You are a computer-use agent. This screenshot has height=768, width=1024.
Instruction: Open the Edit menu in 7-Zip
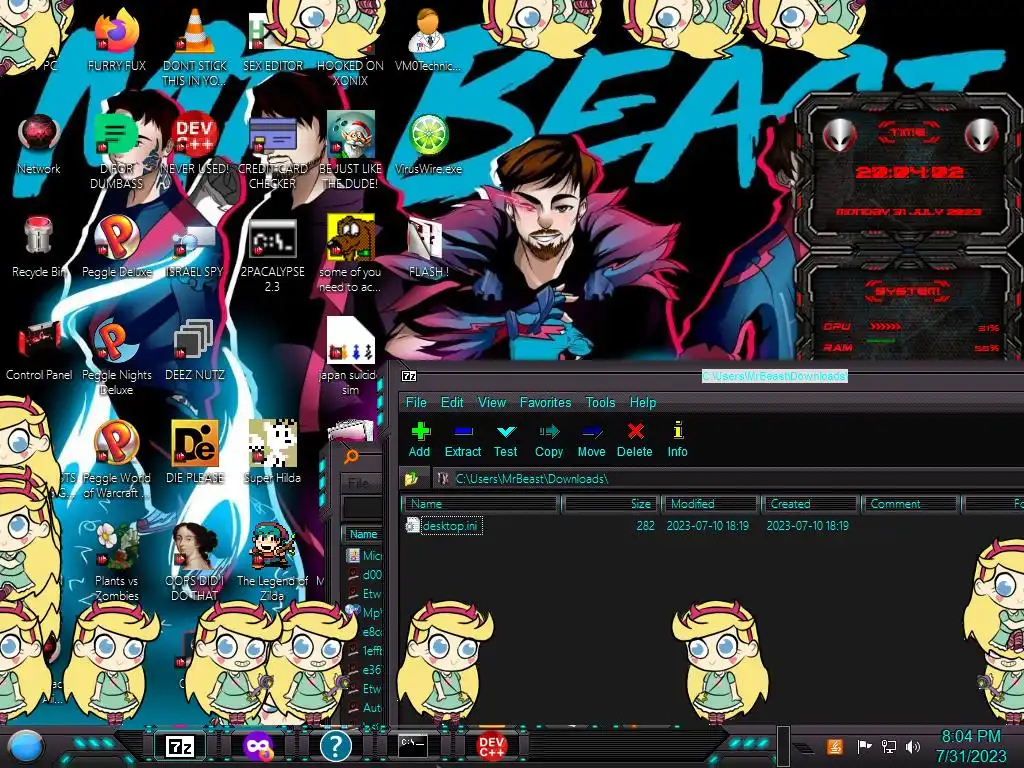pos(452,402)
